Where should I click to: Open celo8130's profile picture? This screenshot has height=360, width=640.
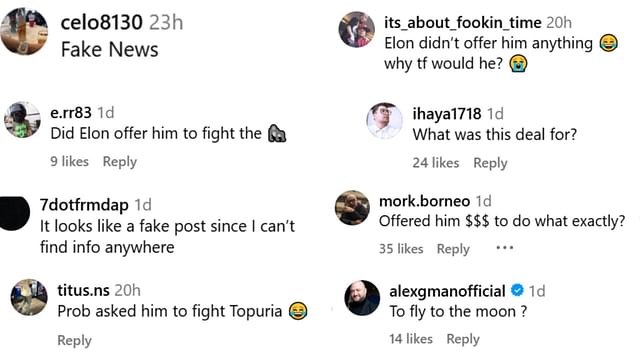(x=24, y=32)
